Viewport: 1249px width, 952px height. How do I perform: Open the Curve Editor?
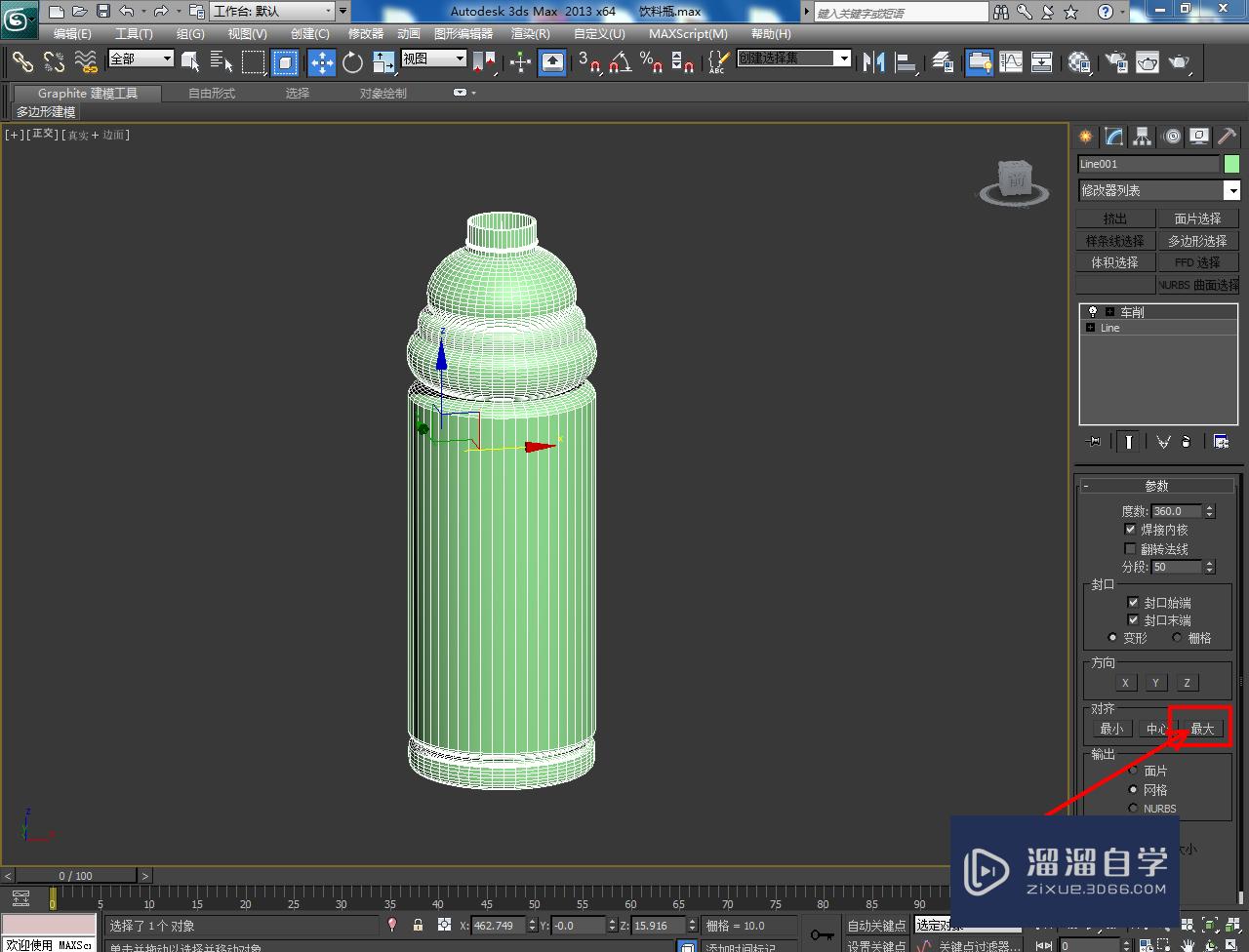(x=1011, y=62)
